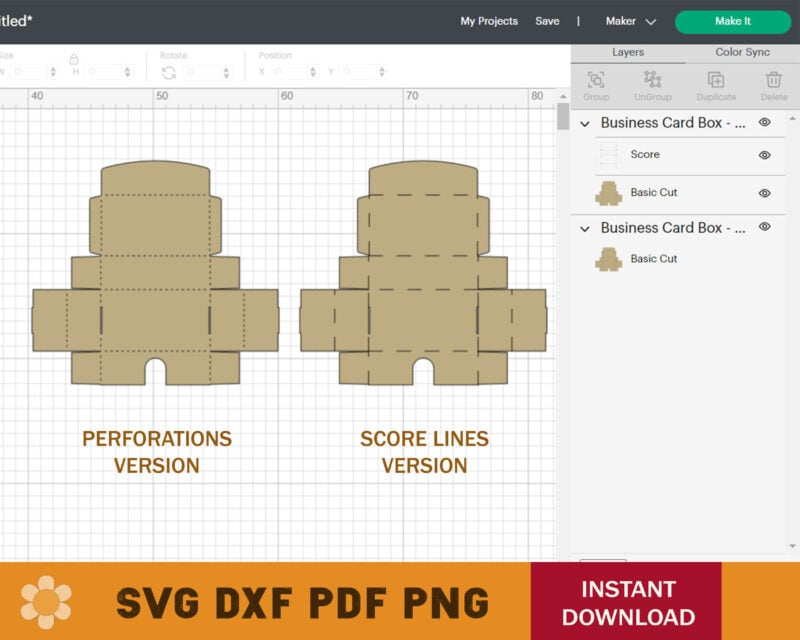Viewport: 800px width, 640px height.
Task: Click the Score layer thumbnail icon
Action: (x=611, y=154)
